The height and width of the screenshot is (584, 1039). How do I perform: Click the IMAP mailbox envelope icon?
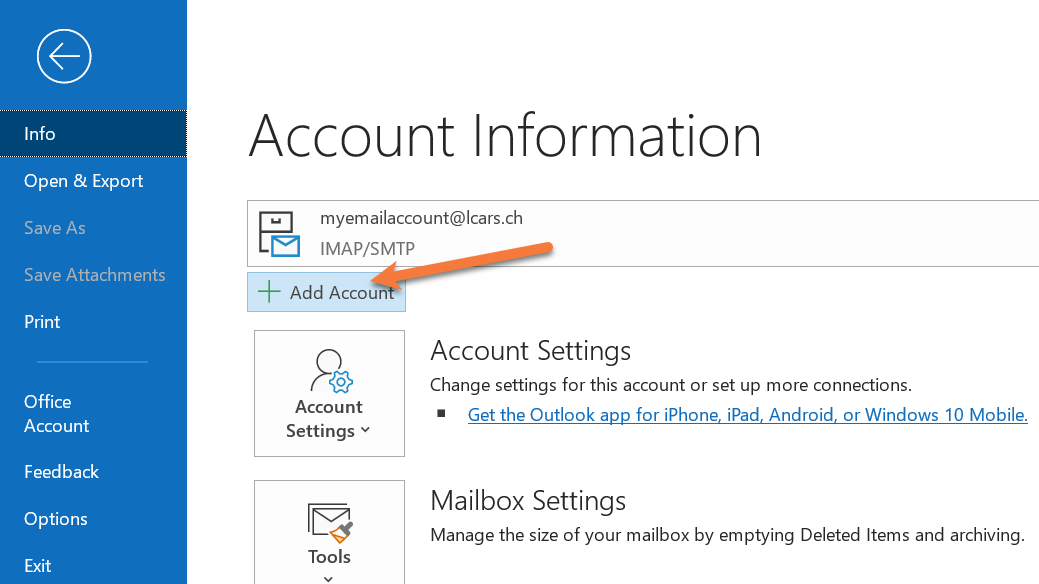(279, 233)
